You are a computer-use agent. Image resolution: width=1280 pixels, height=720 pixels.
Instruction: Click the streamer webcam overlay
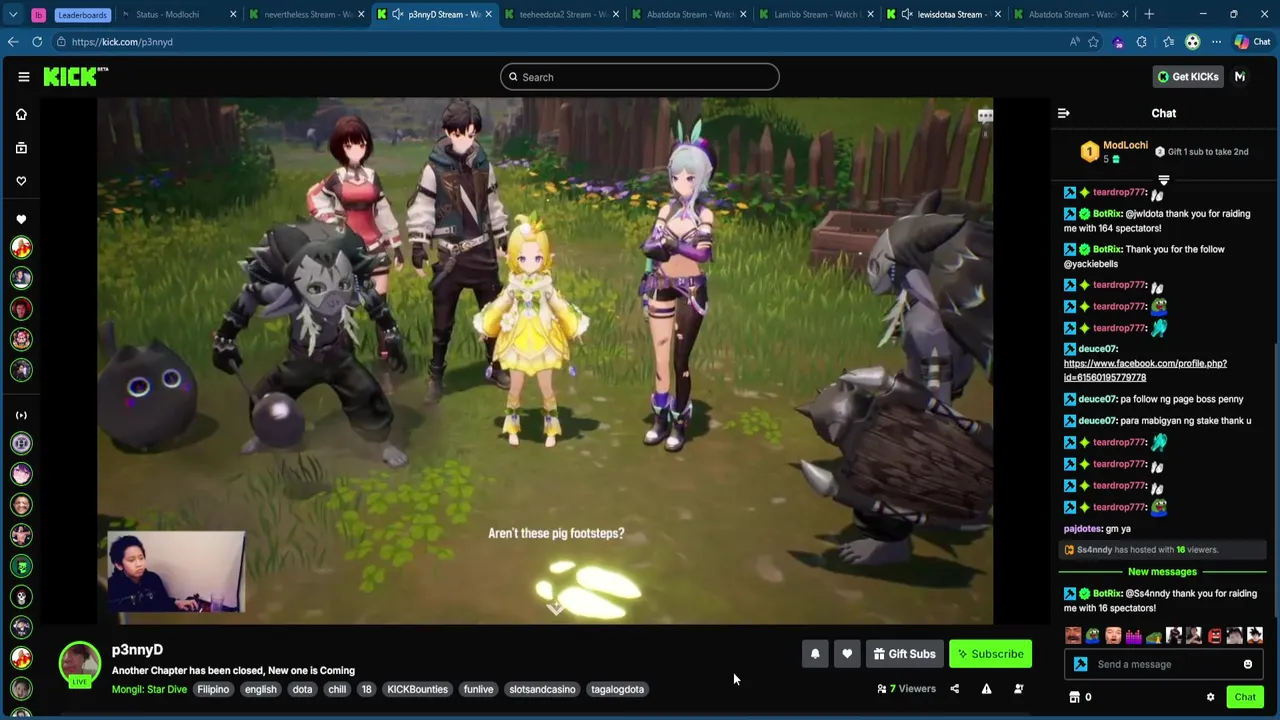coord(176,571)
